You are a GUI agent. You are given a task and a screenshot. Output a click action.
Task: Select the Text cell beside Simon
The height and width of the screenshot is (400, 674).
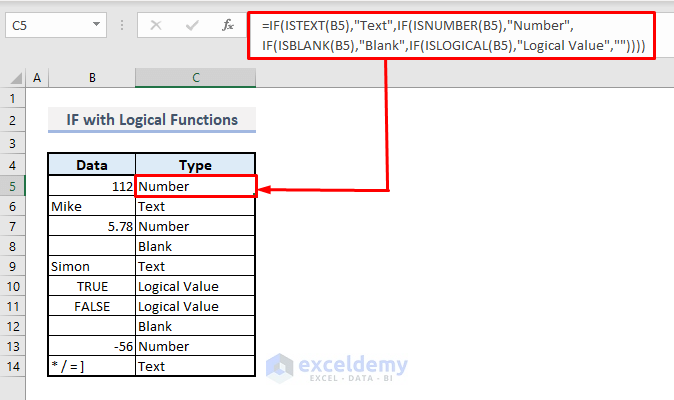[x=196, y=266]
